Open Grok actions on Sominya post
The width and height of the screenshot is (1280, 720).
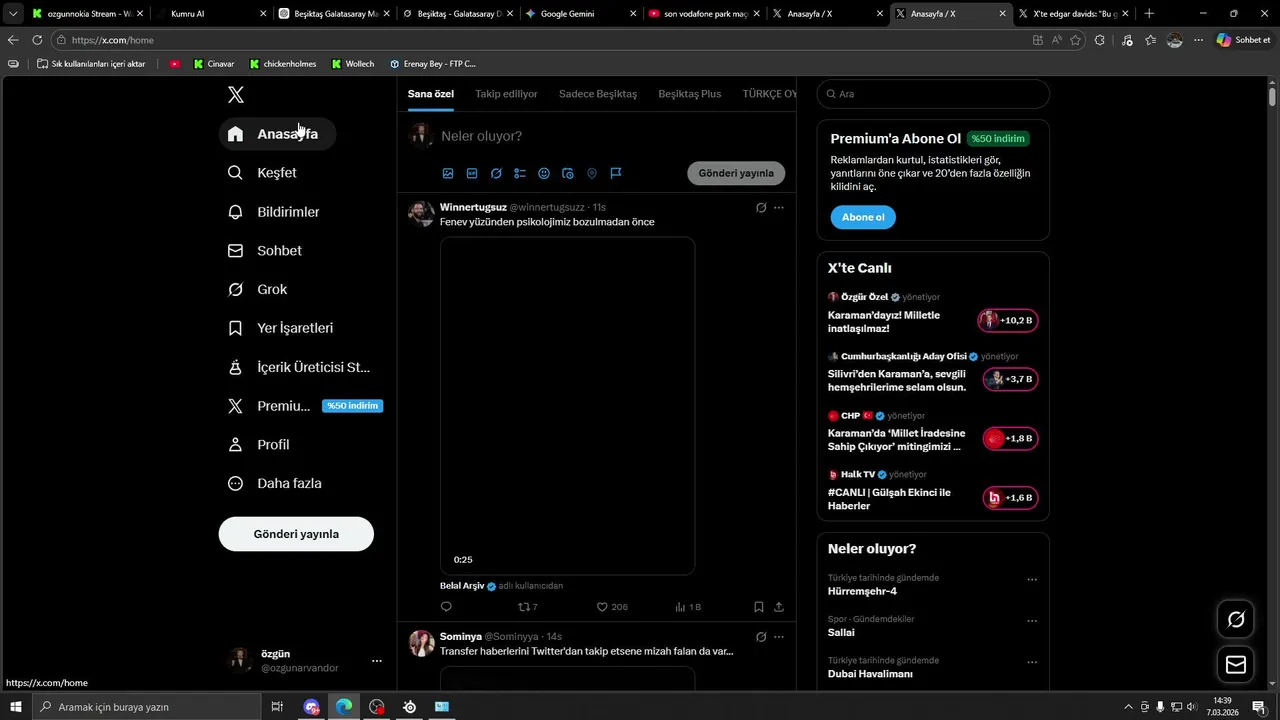(x=761, y=637)
